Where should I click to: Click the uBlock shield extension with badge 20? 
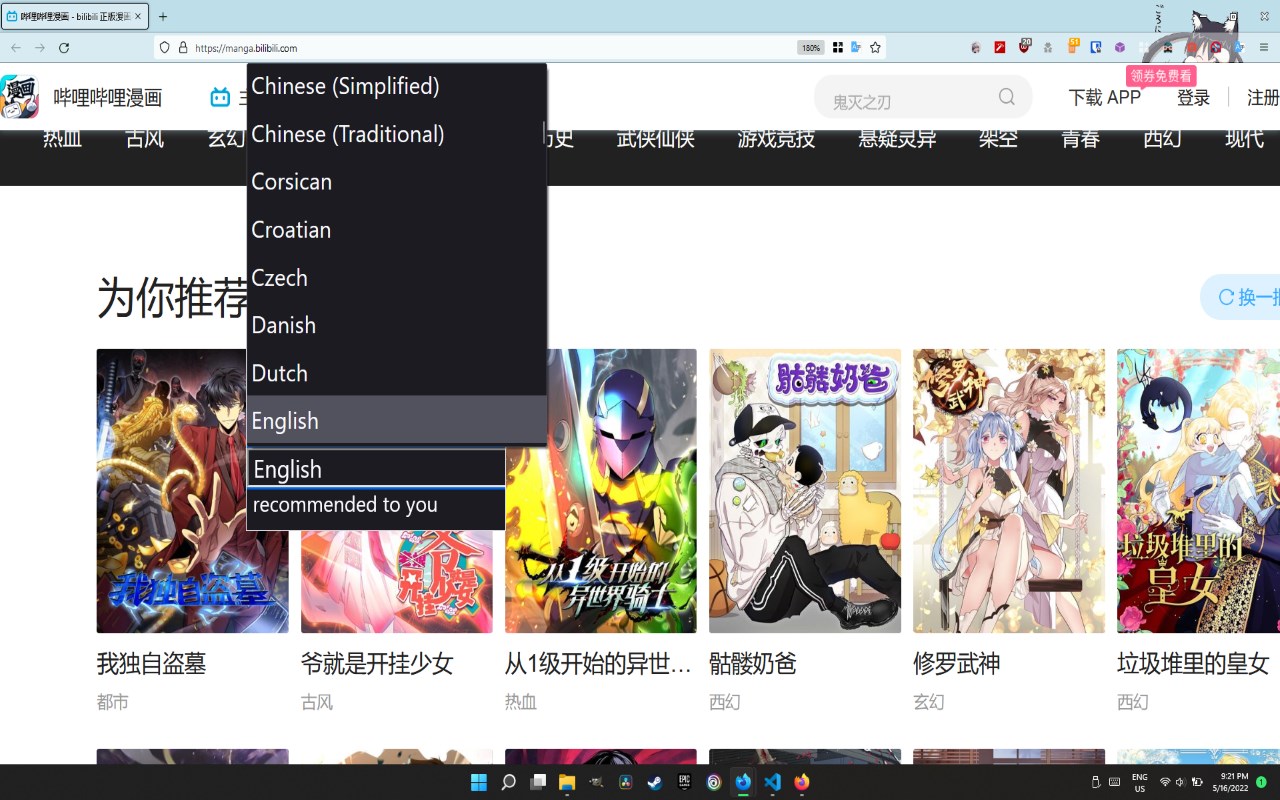click(1025, 46)
